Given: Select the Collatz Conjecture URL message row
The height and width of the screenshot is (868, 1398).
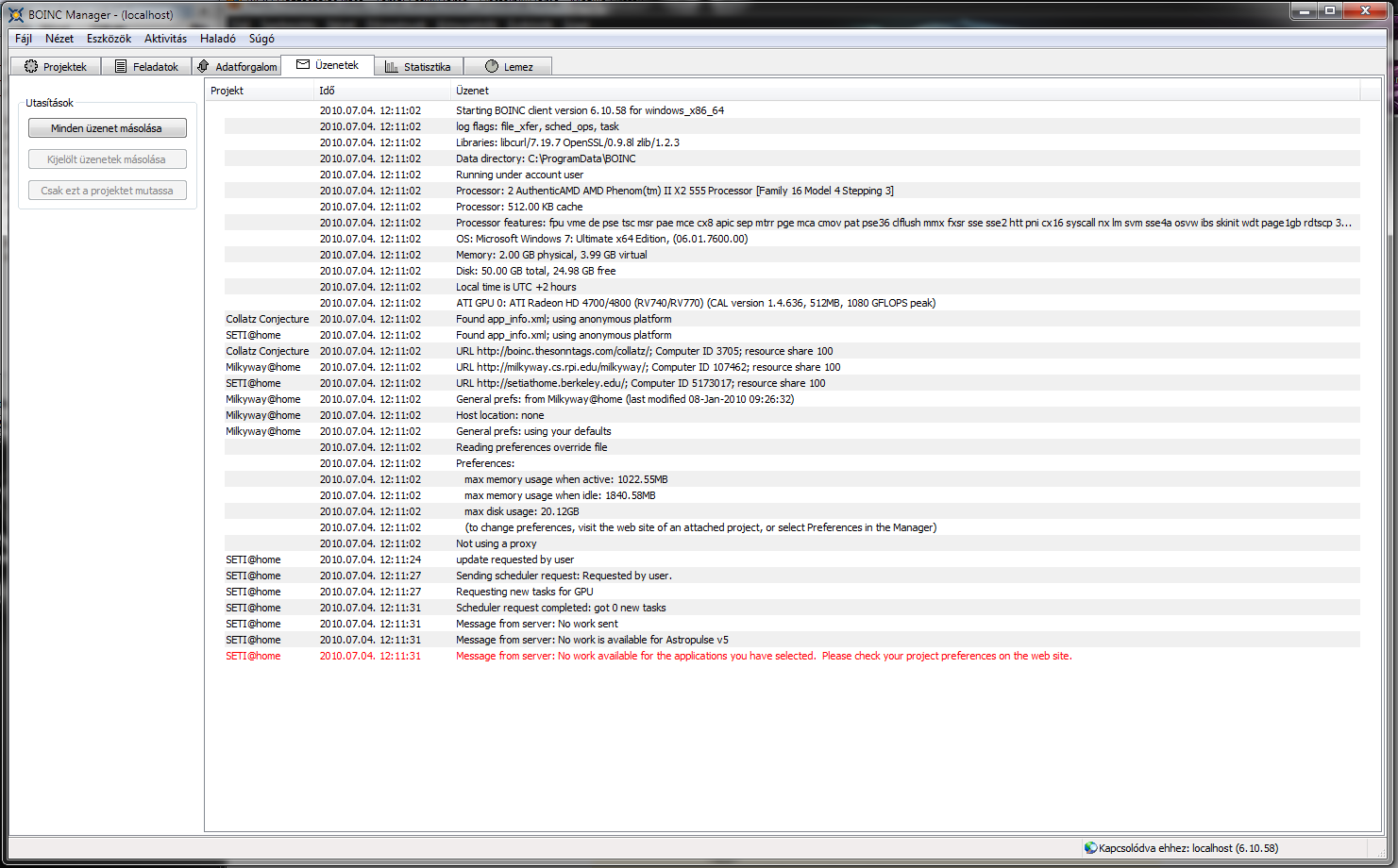Looking at the screenshot, I should click(792, 351).
